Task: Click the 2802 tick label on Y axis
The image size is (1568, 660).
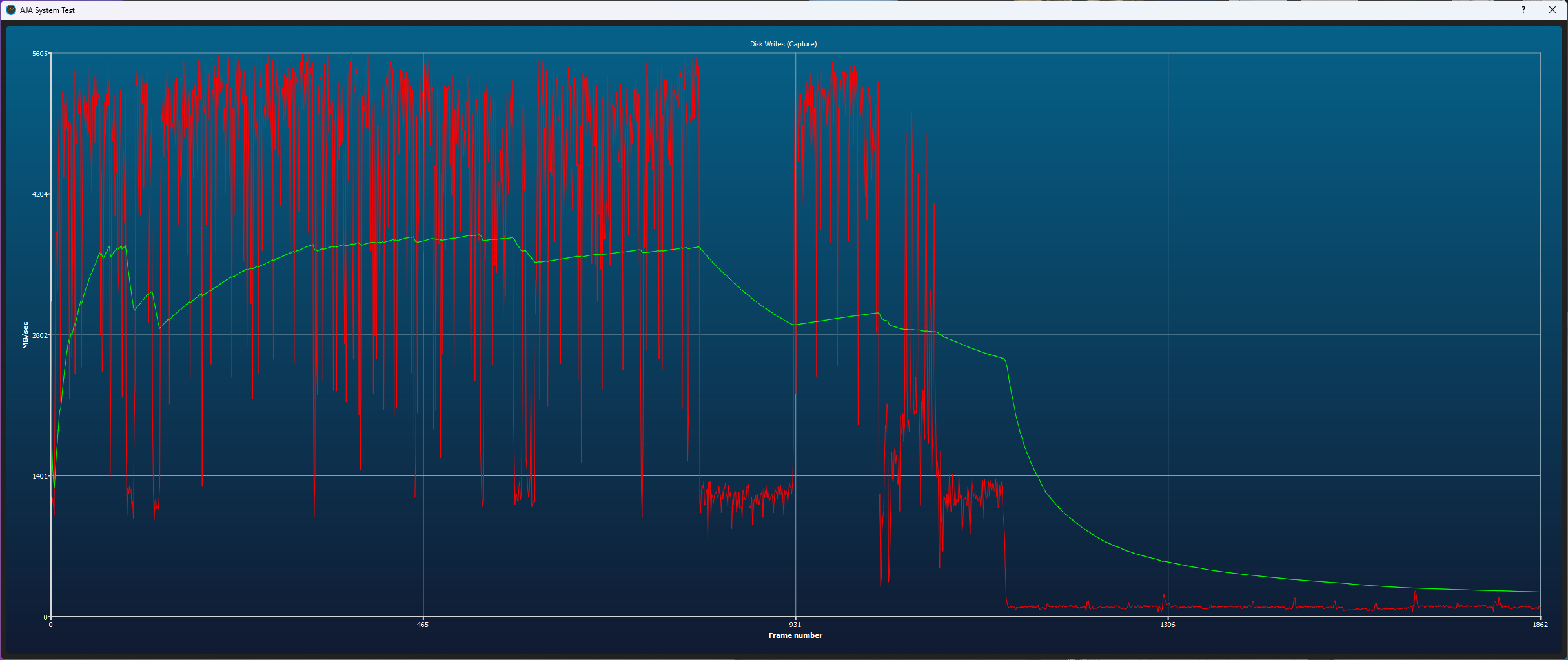Action: click(x=40, y=335)
